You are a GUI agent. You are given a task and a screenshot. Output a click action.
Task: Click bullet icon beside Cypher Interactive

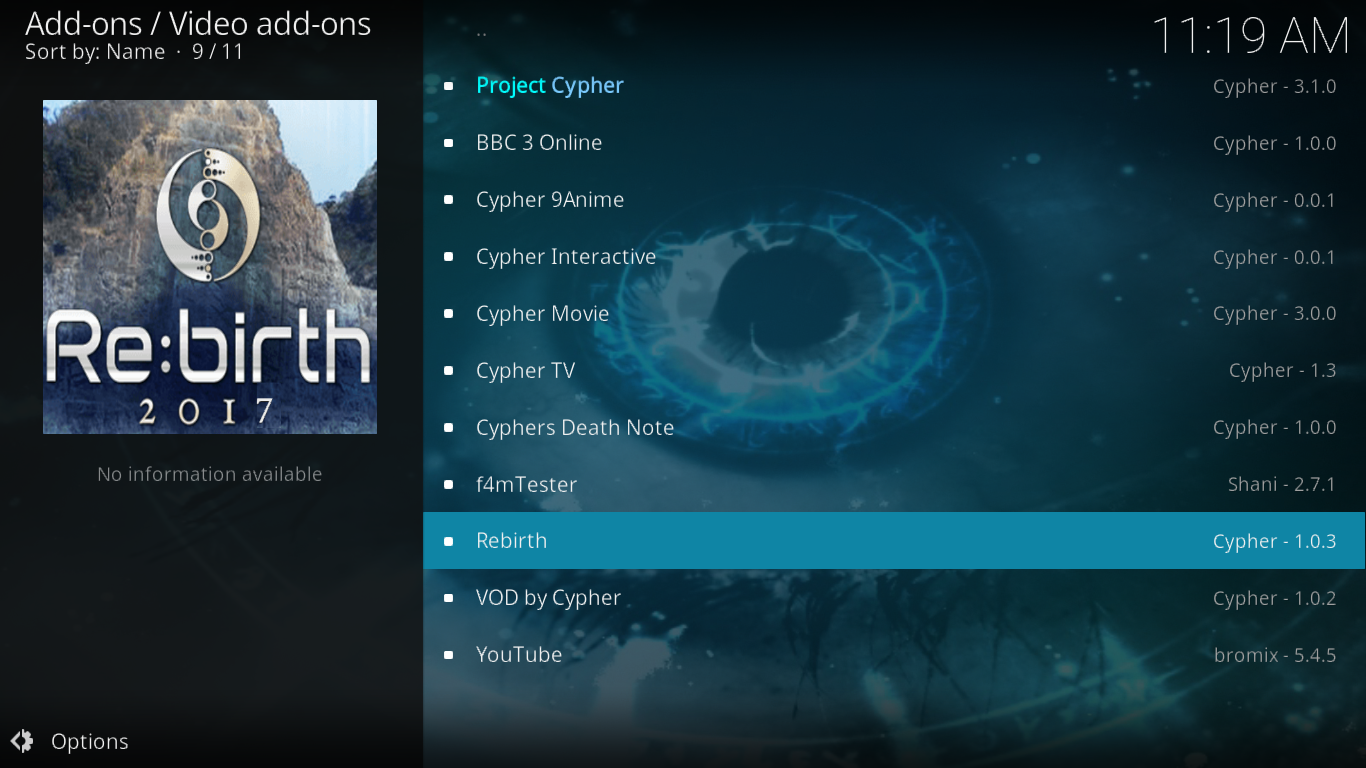point(449,257)
